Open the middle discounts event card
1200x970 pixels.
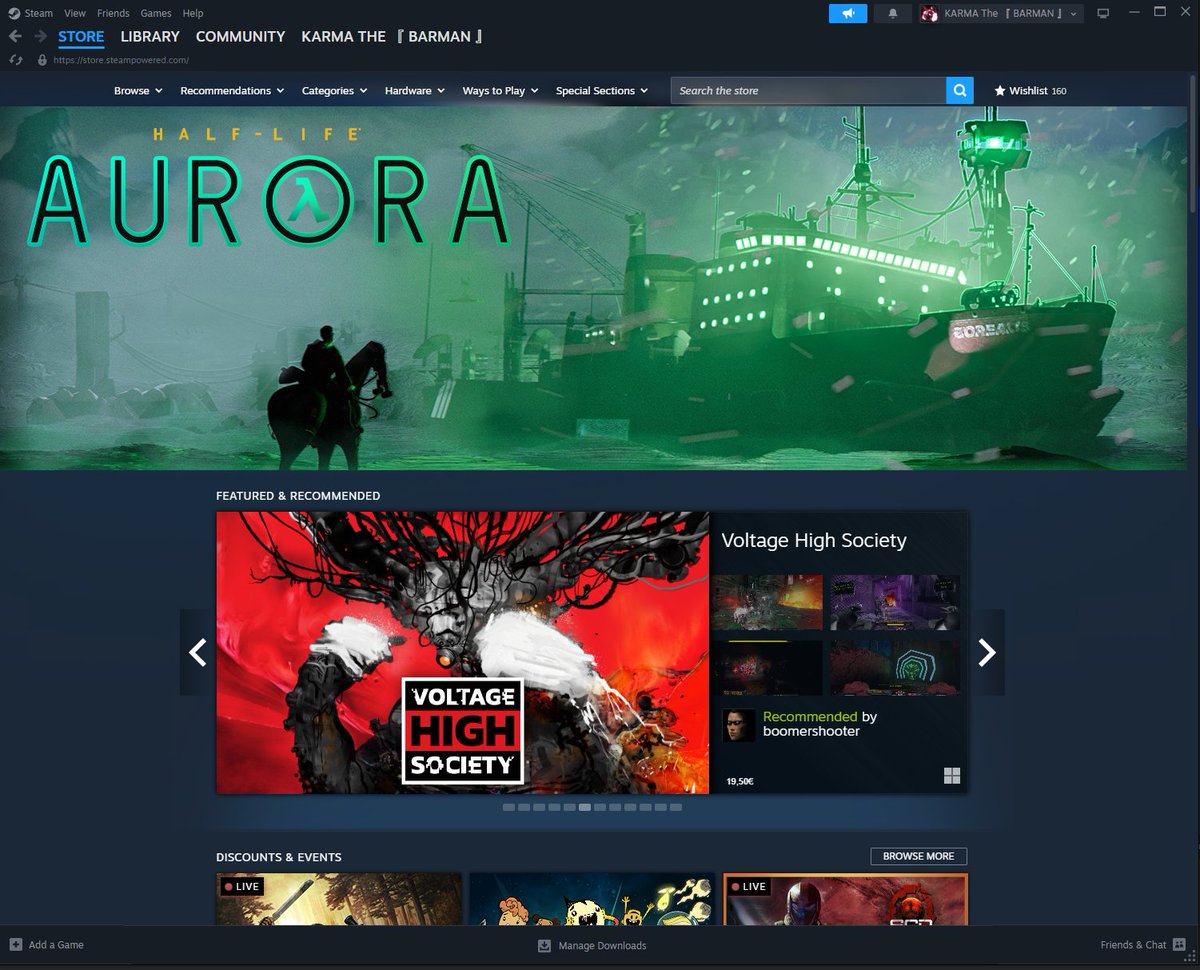tap(592, 898)
